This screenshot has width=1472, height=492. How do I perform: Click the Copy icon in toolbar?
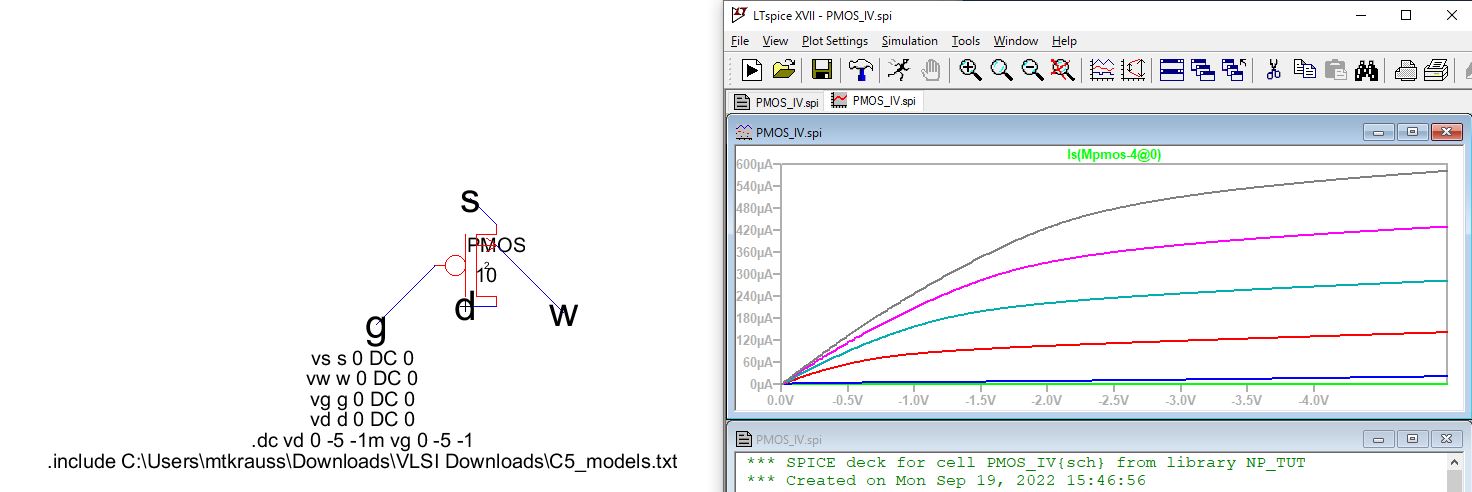tap(1304, 69)
